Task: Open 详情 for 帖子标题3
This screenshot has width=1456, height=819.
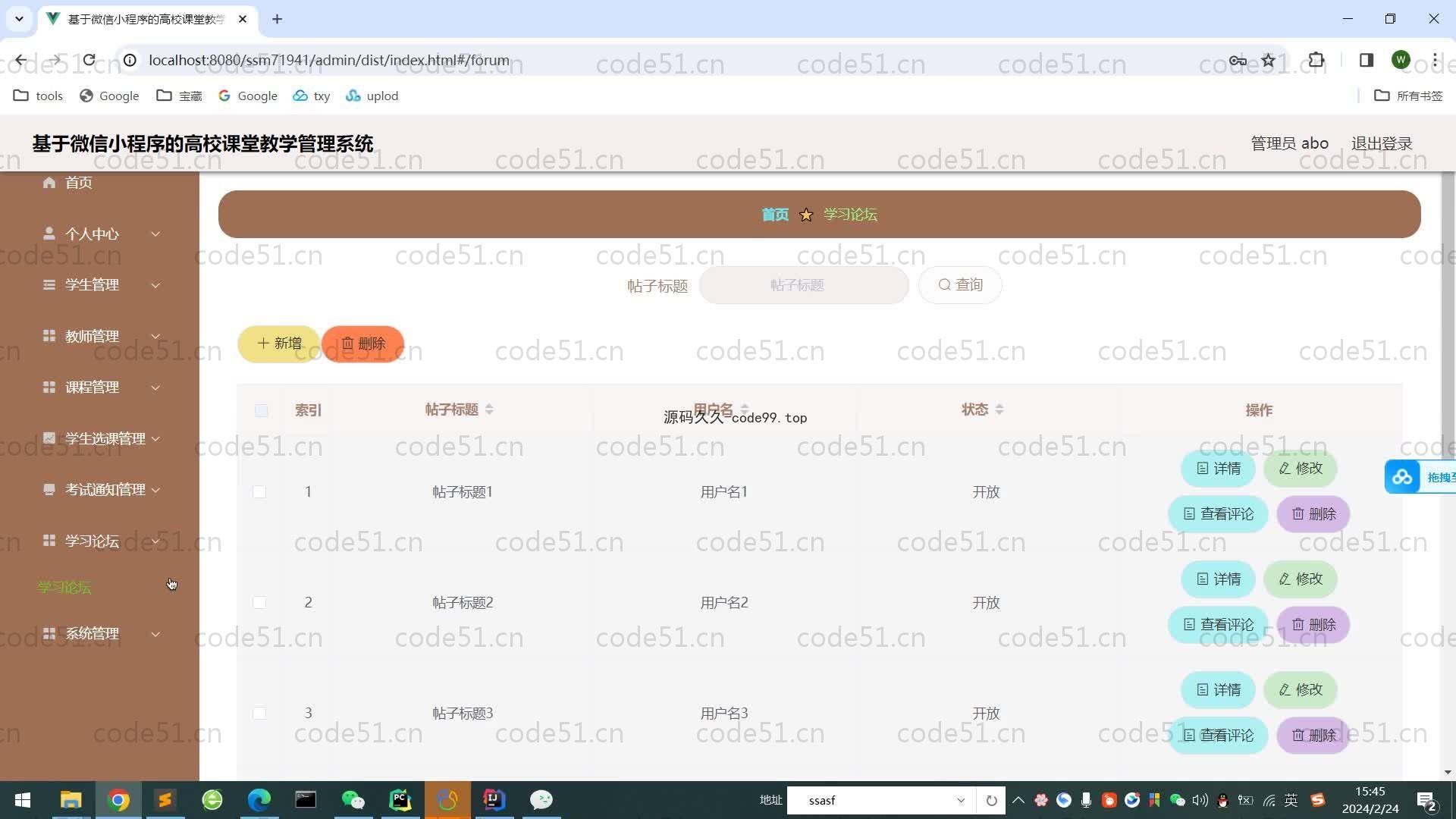Action: point(1218,690)
